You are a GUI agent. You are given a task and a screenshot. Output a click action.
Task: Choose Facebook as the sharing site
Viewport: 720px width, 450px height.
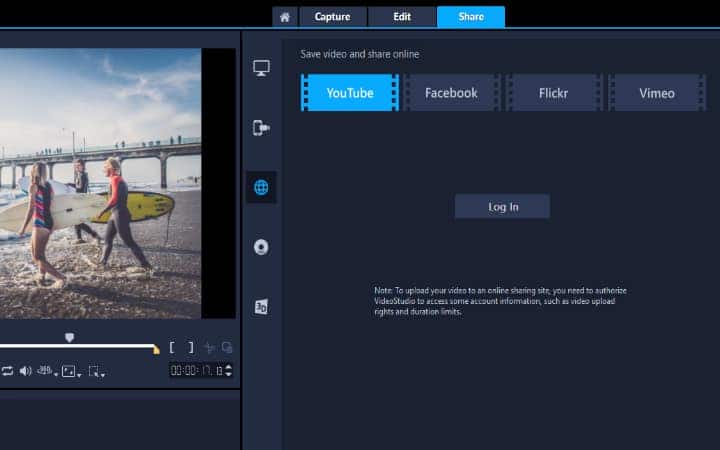tap(451, 93)
